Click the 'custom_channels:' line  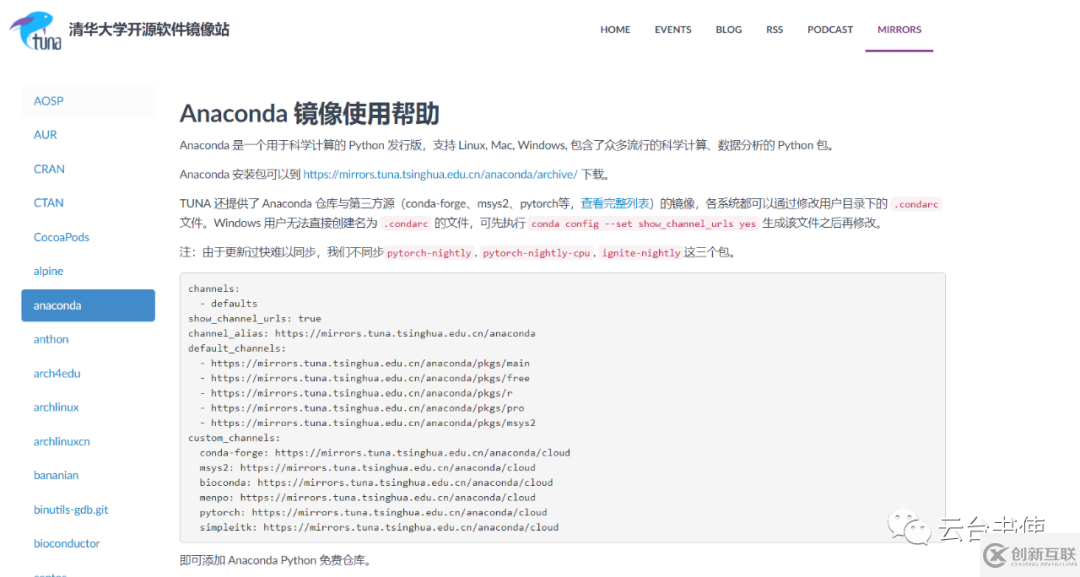234,438
